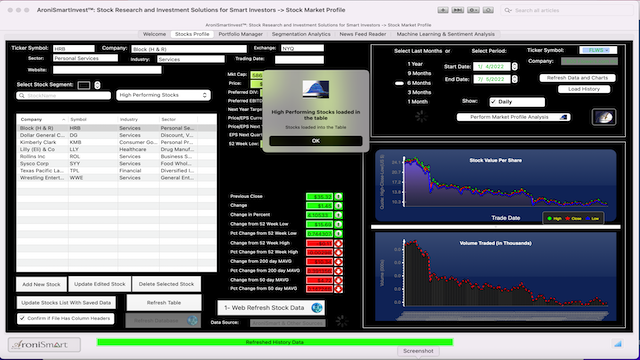Viewport: 640px width, 360px height.
Task: Click the Website input field
Action: pyautogui.click(x=107, y=70)
